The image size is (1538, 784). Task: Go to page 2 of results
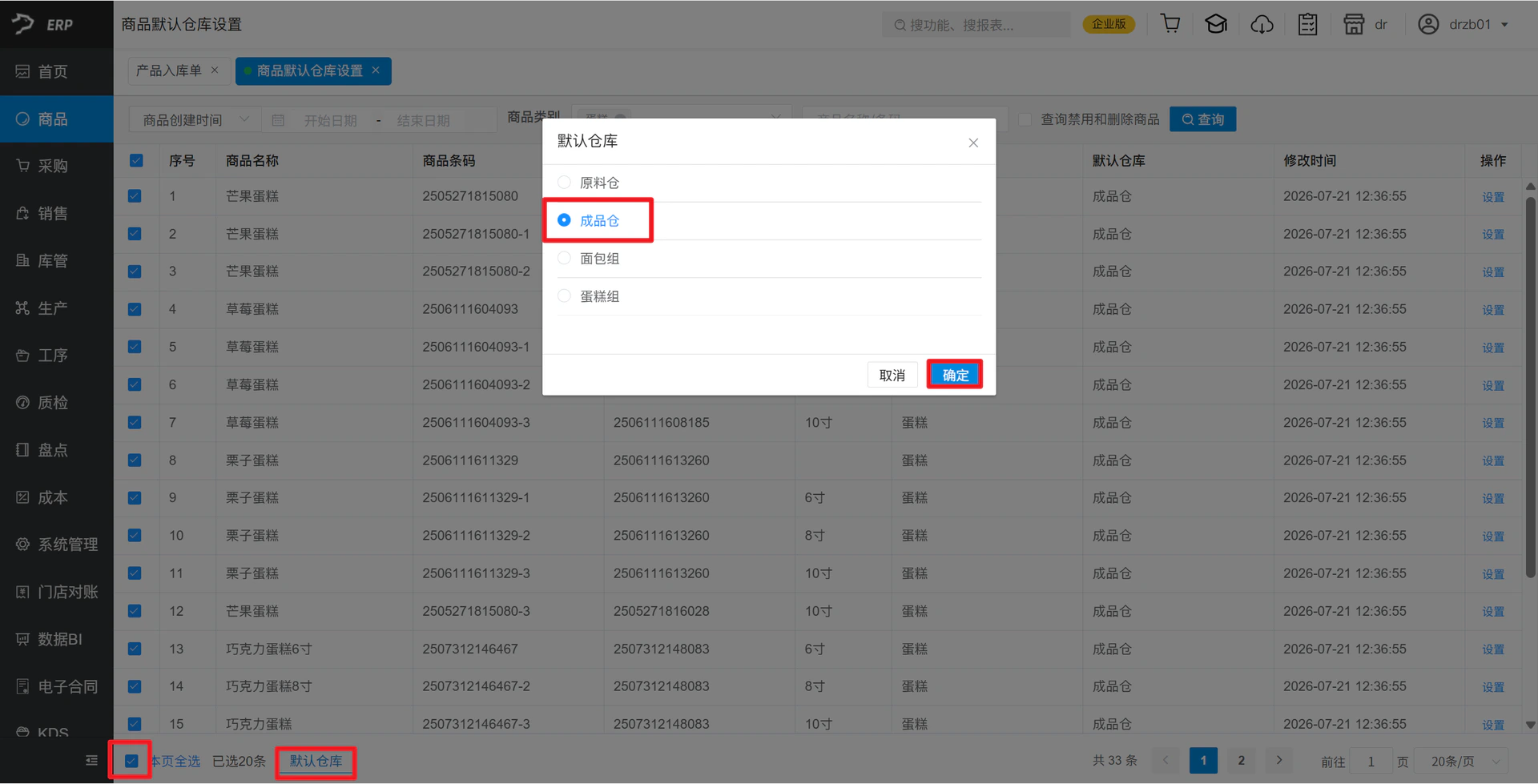tap(1241, 761)
